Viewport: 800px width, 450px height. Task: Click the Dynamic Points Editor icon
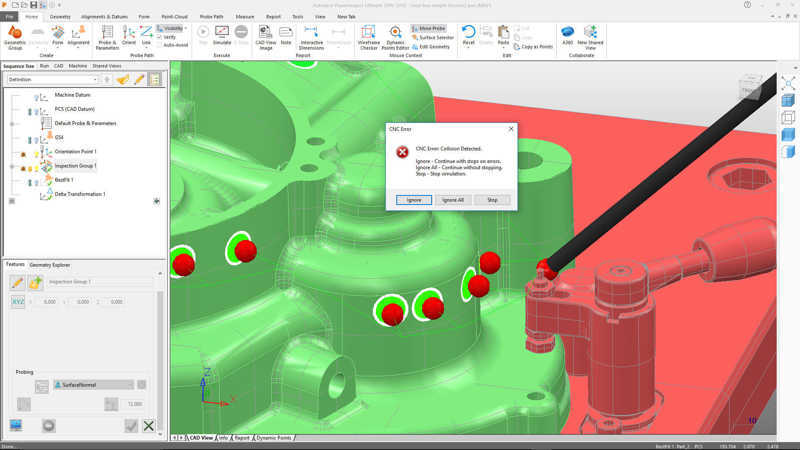(x=396, y=34)
